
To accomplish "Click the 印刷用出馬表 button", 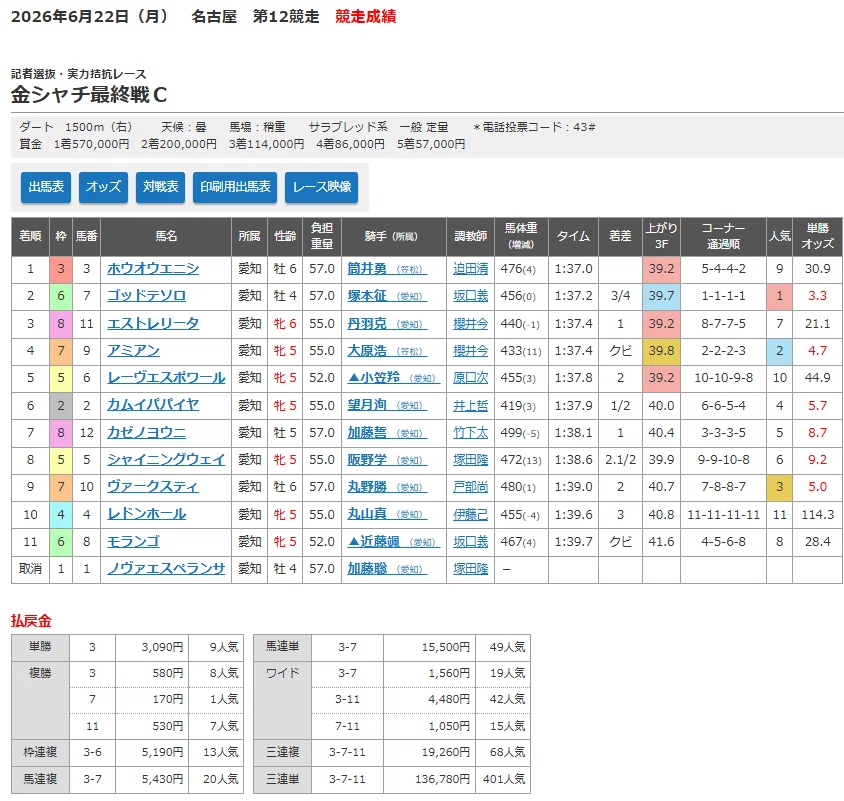I will point(235,187).
